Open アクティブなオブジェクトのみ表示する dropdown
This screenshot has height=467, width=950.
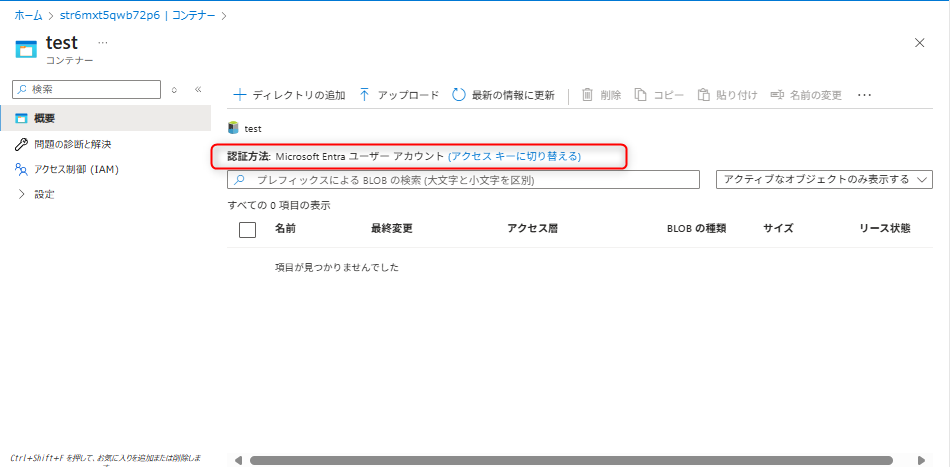coord(824,180)
